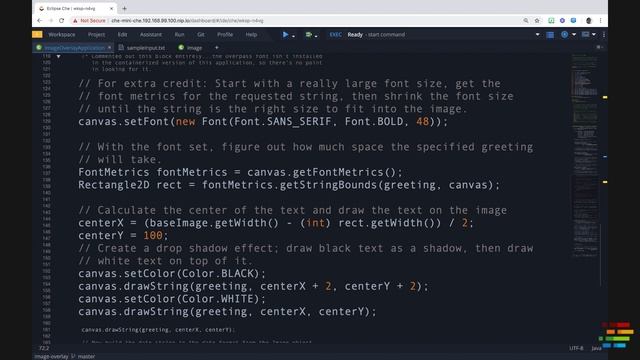The image size is (640, 360).
Task: Open the Project menu
Action: point(96,35)
